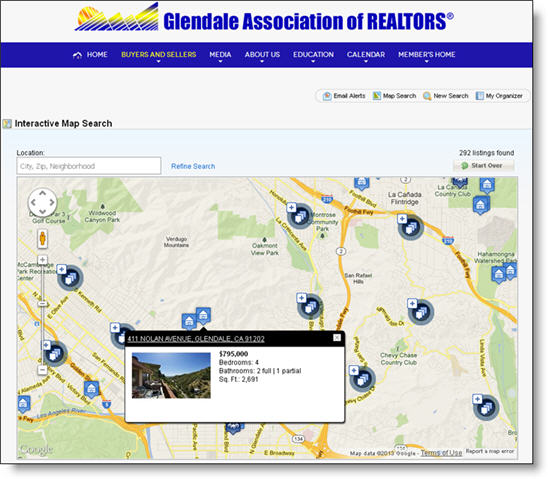Go to the HOME menu item

(97, 55)
